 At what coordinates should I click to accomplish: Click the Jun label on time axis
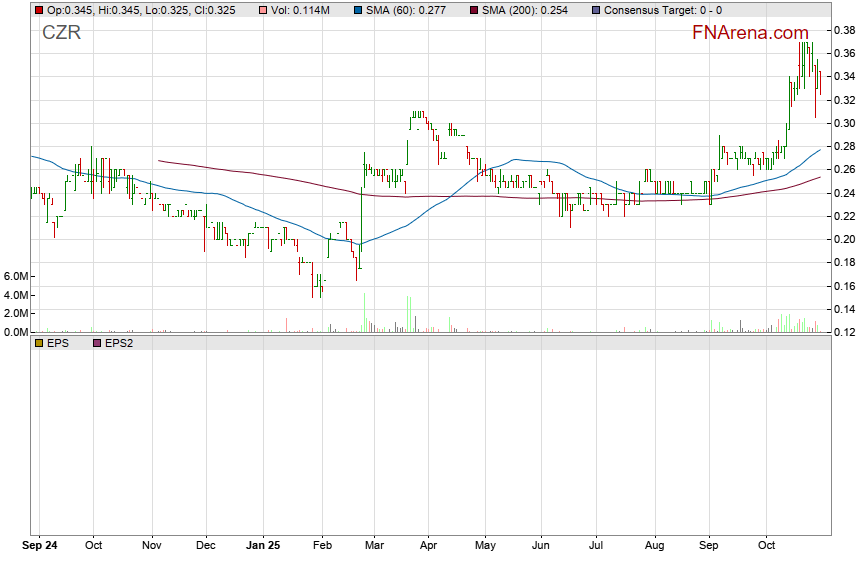pyautogui.click(x=541, y=547)
